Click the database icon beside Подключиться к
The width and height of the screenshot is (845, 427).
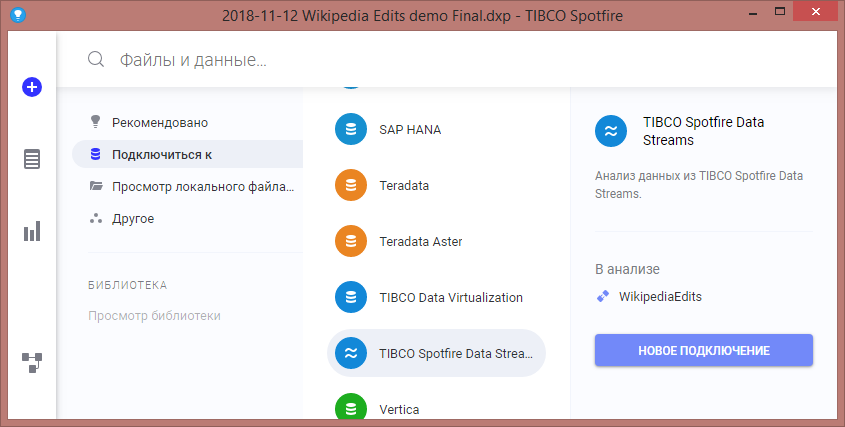pyautogui.click(x=95, y=155)
